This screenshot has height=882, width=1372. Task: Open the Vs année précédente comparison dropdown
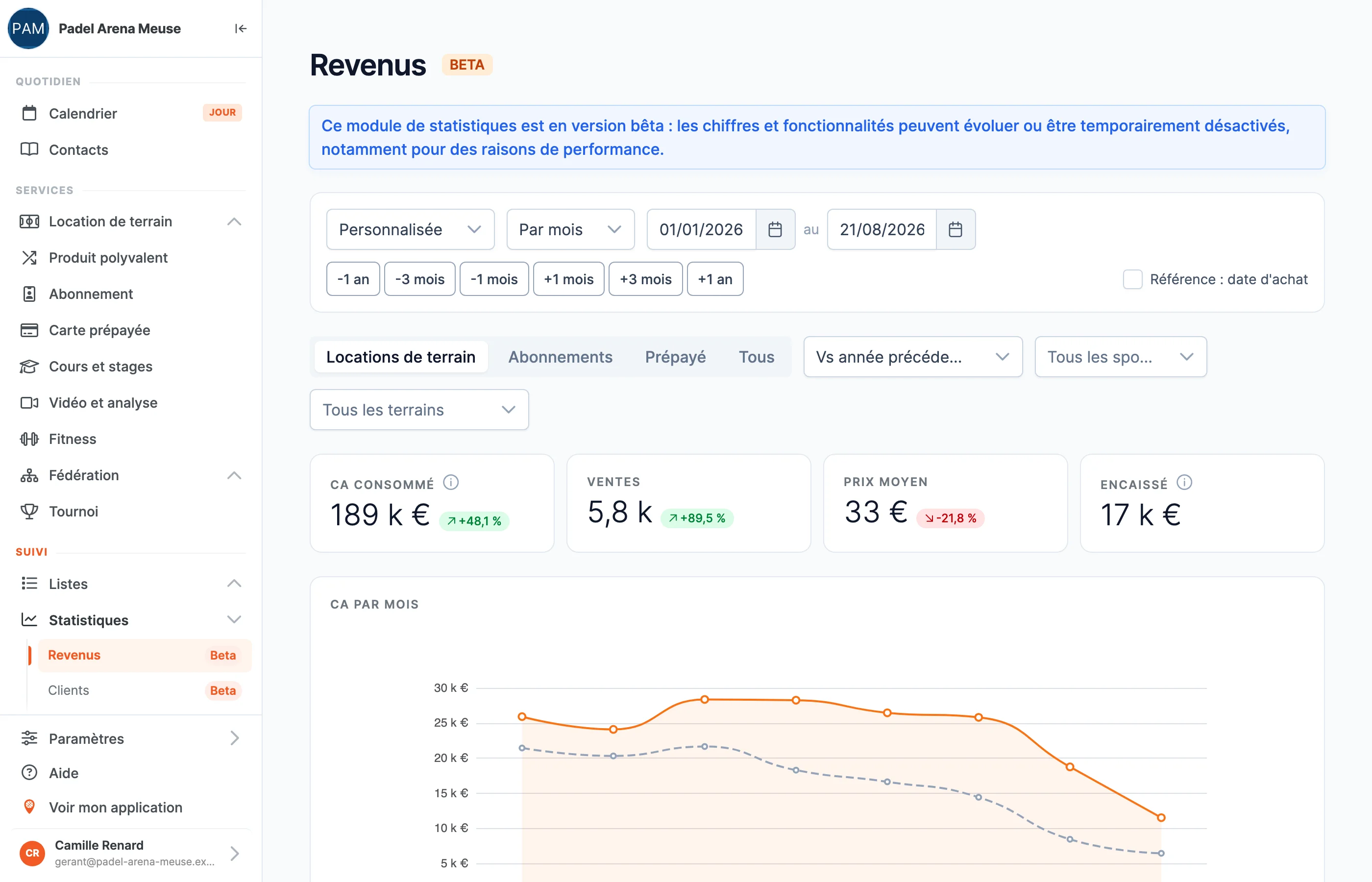coord(913,357)
